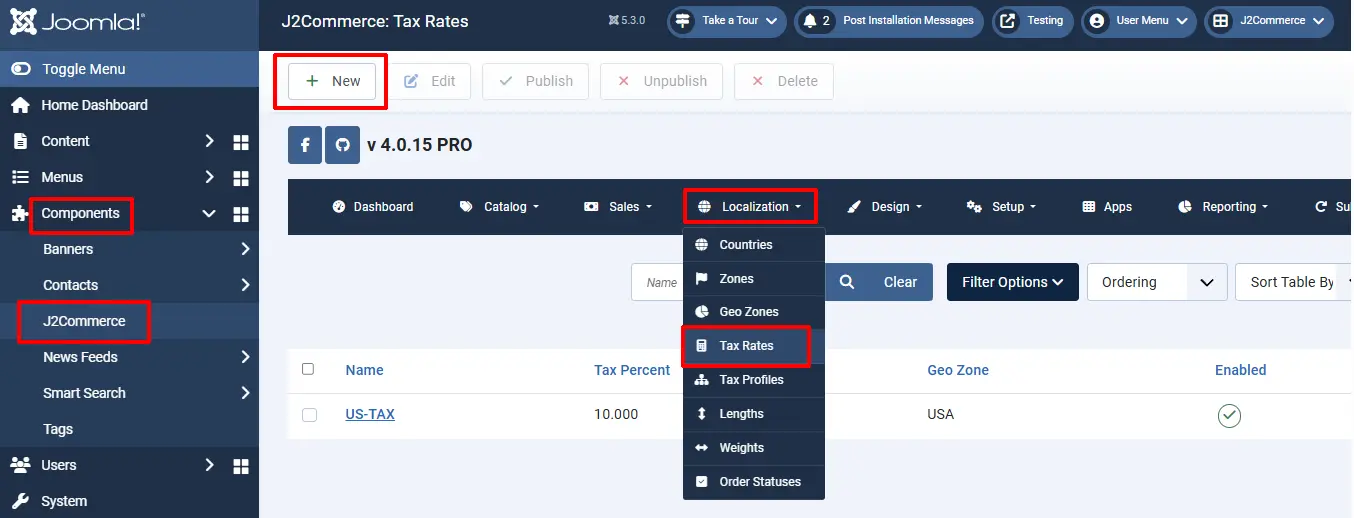
Task: Click the New button
Action: pos(332,81)
